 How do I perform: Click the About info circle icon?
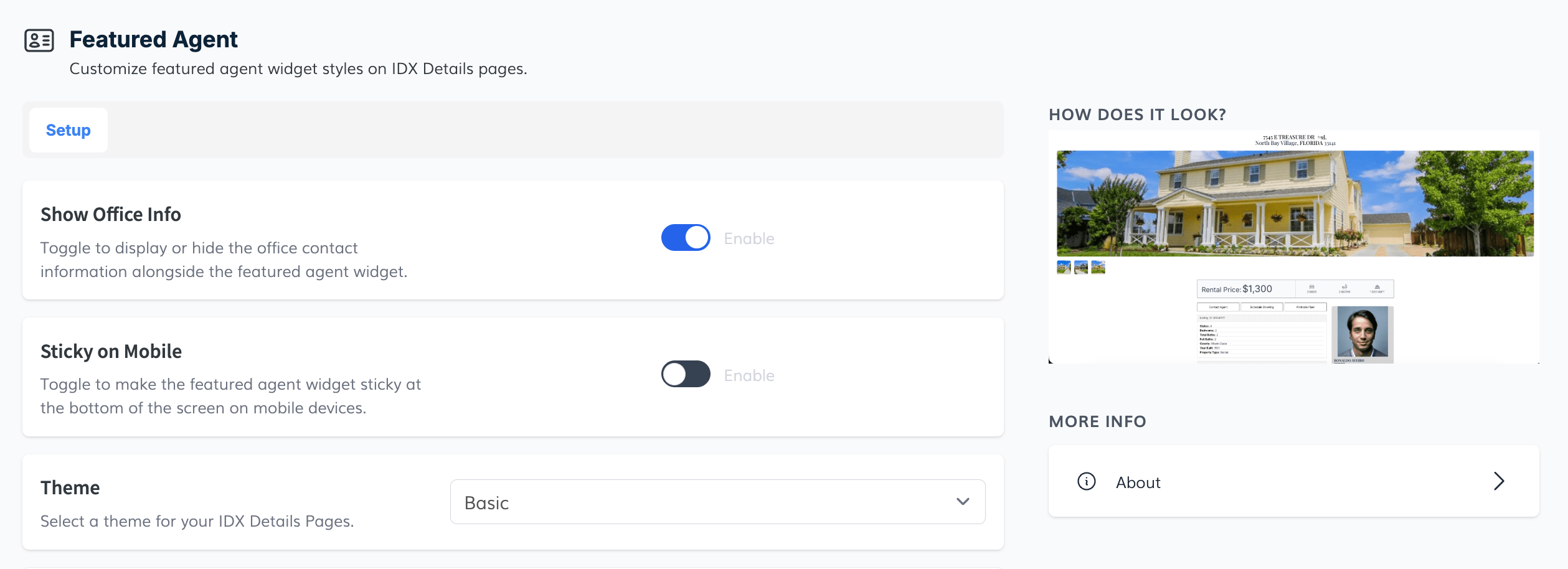click(x=1086, y=481)
